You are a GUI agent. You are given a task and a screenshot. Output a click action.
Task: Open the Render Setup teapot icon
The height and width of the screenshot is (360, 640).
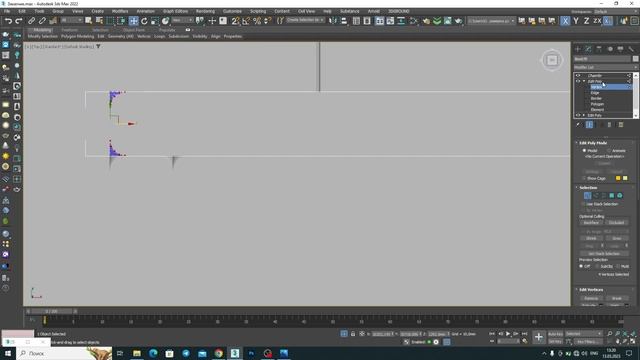point(426,21)
